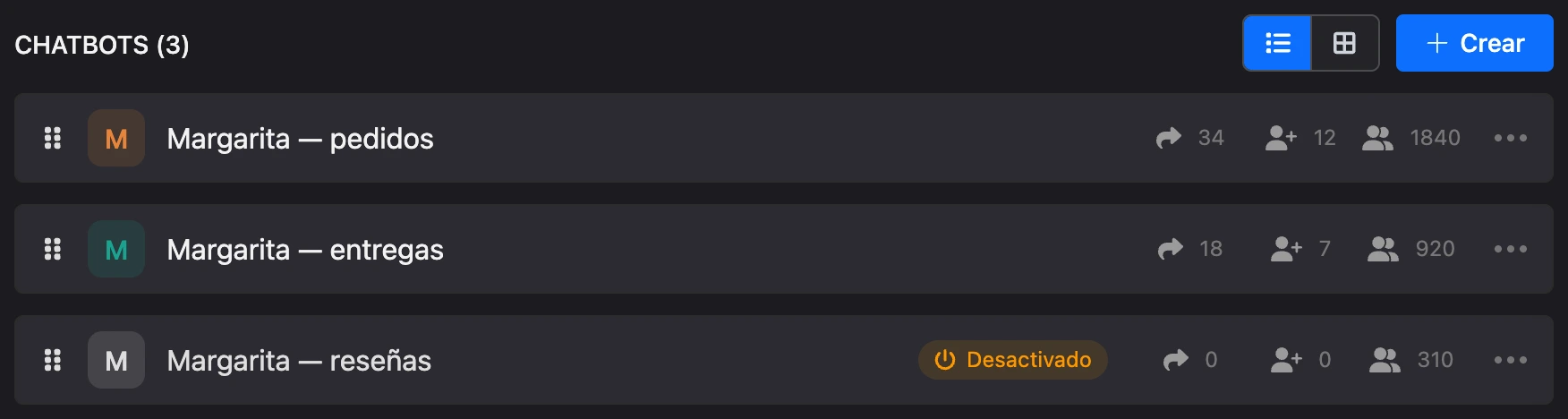Click new subscribers icon showing 12

pos(1281,138)
